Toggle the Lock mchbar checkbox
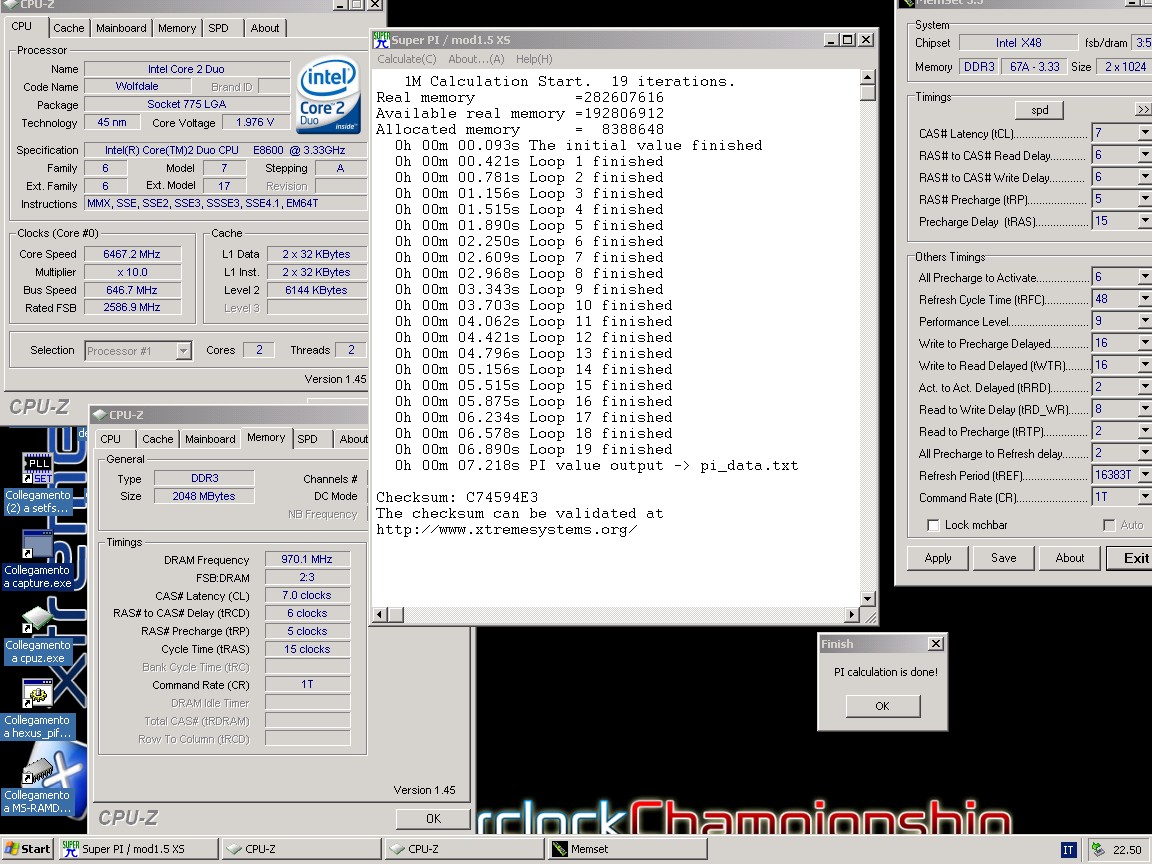Image resolution: width=1152 pixels, height=864 pixels. click(933, 525)
